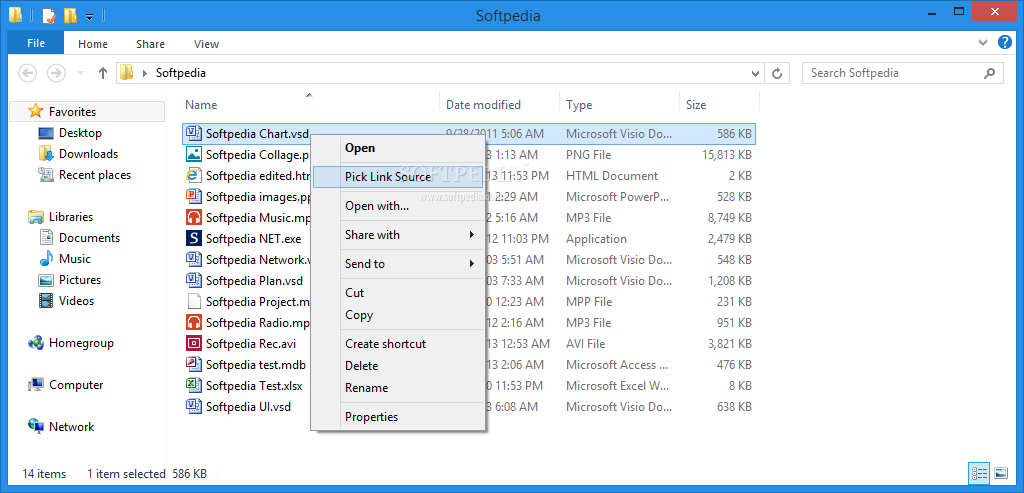Refresh the Softpedia folder view
Viewport: 1024px width, 493px height.
(776, 73)
